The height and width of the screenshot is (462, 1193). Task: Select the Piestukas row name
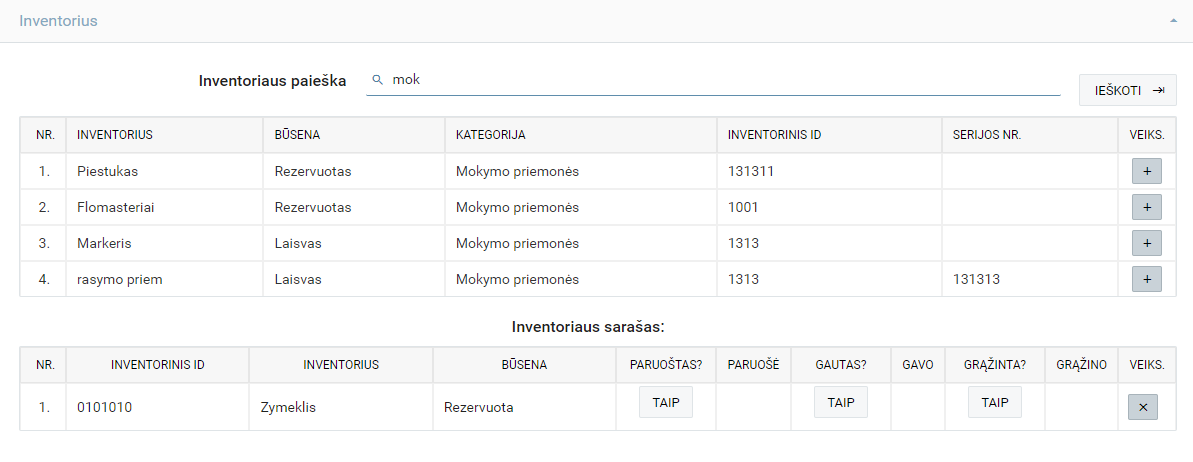(105, 171)
